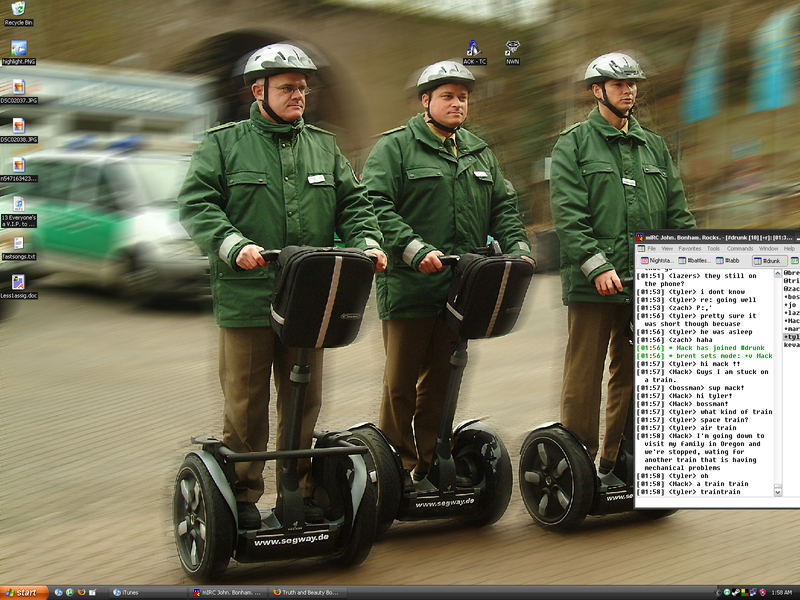Switch to mIRC John. Bonham taskbar button

coord(228,592)
